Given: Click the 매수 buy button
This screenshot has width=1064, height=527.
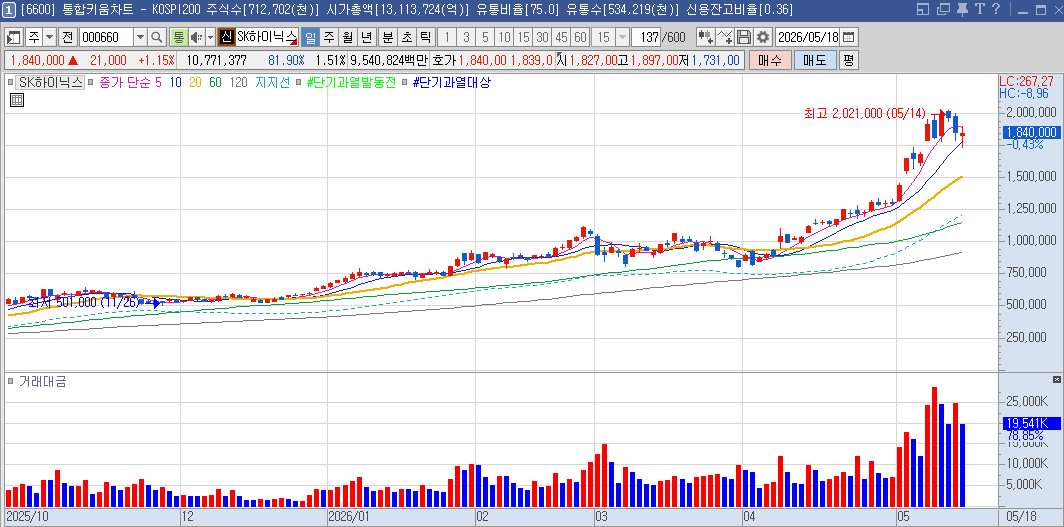Looking at the screenshot, I should point(770,60).
